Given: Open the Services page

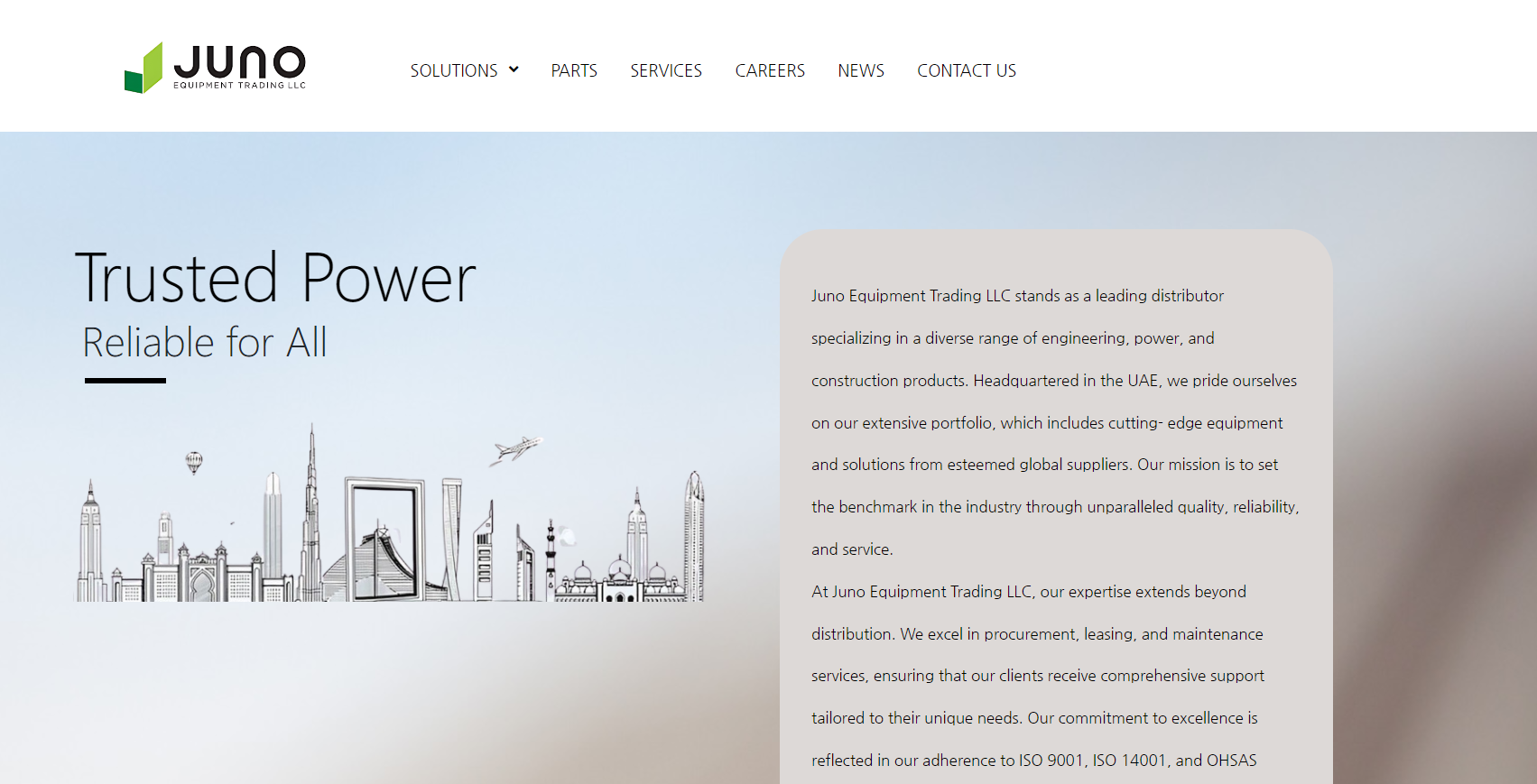Looking at the screenshot, I should click(x=666, y=70).
